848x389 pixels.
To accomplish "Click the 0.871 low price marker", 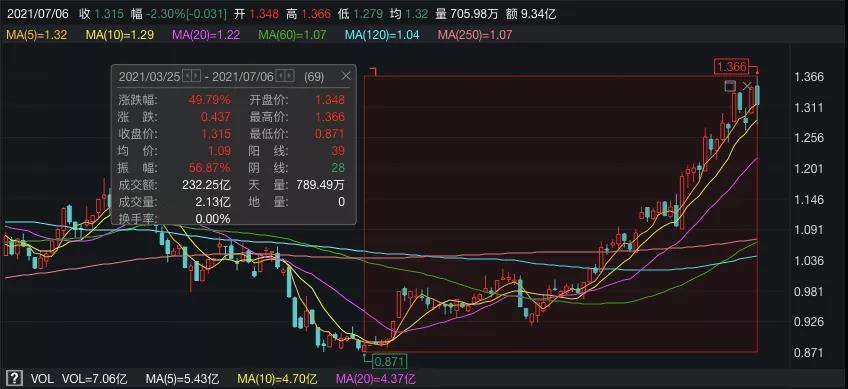I will tap(388, 361).
